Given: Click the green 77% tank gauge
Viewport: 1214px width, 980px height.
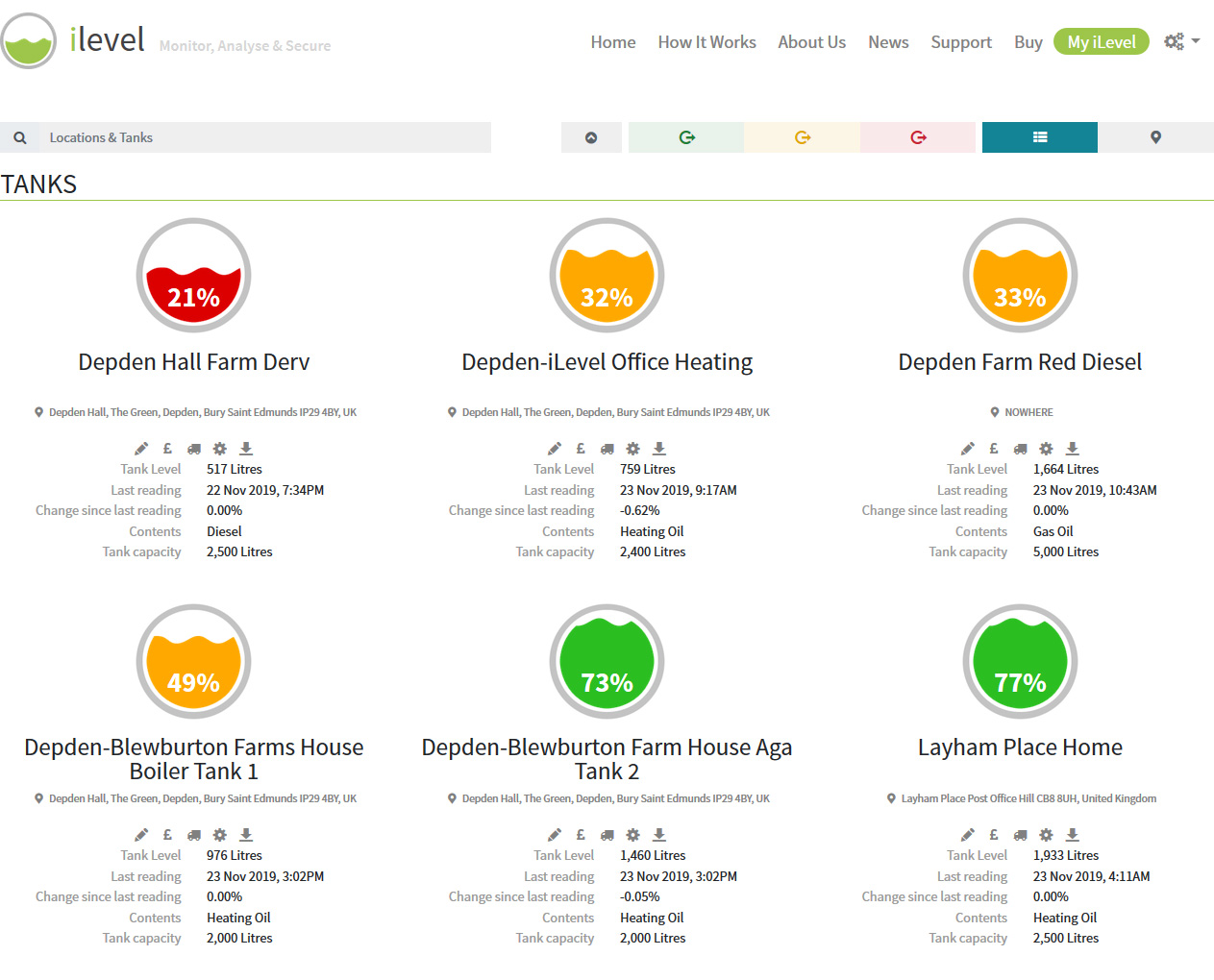Looking at the screenshot, I should [x=1020, y=662].
